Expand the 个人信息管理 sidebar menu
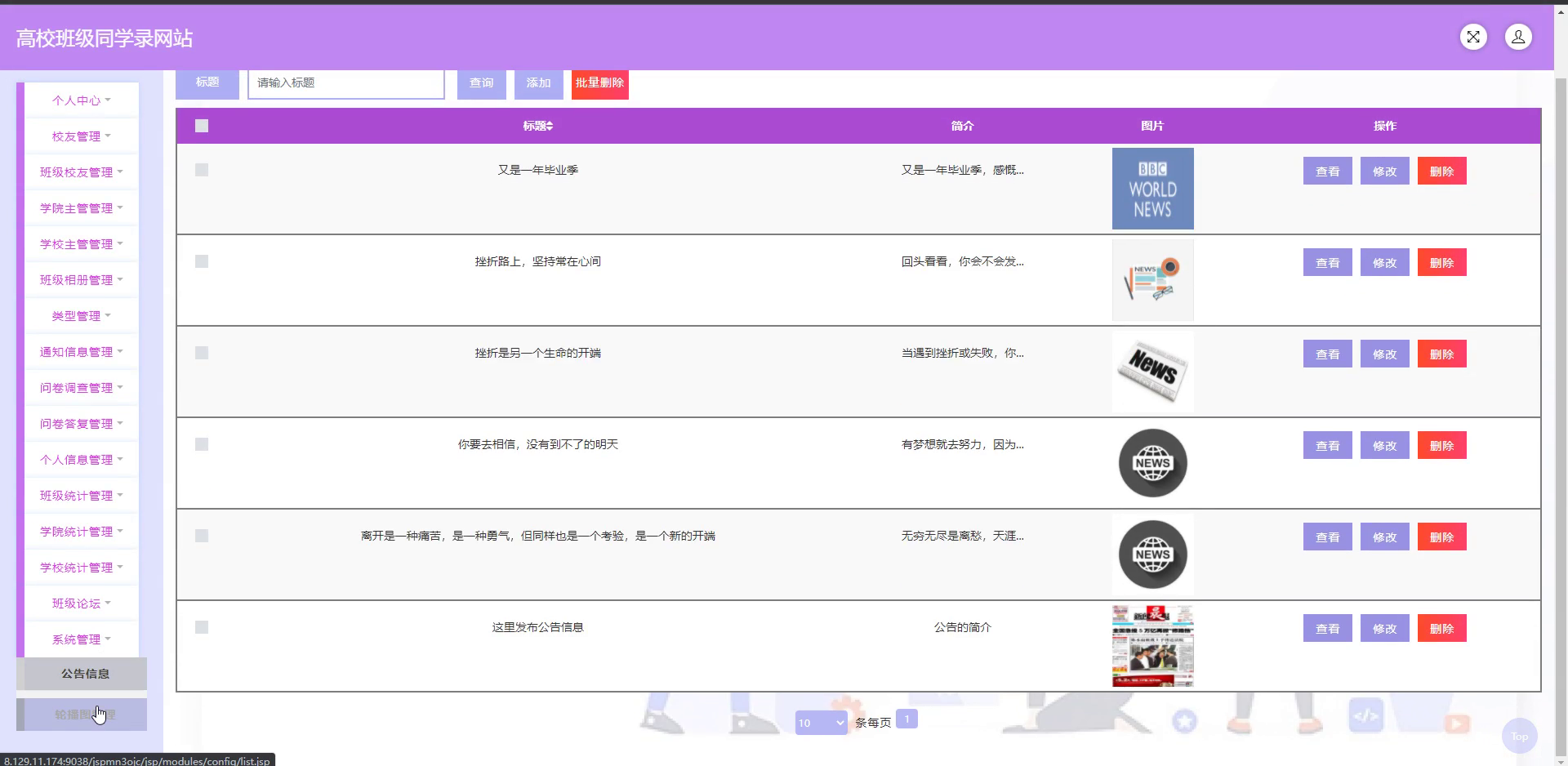Screen dimensions: 1568x766 82,460
